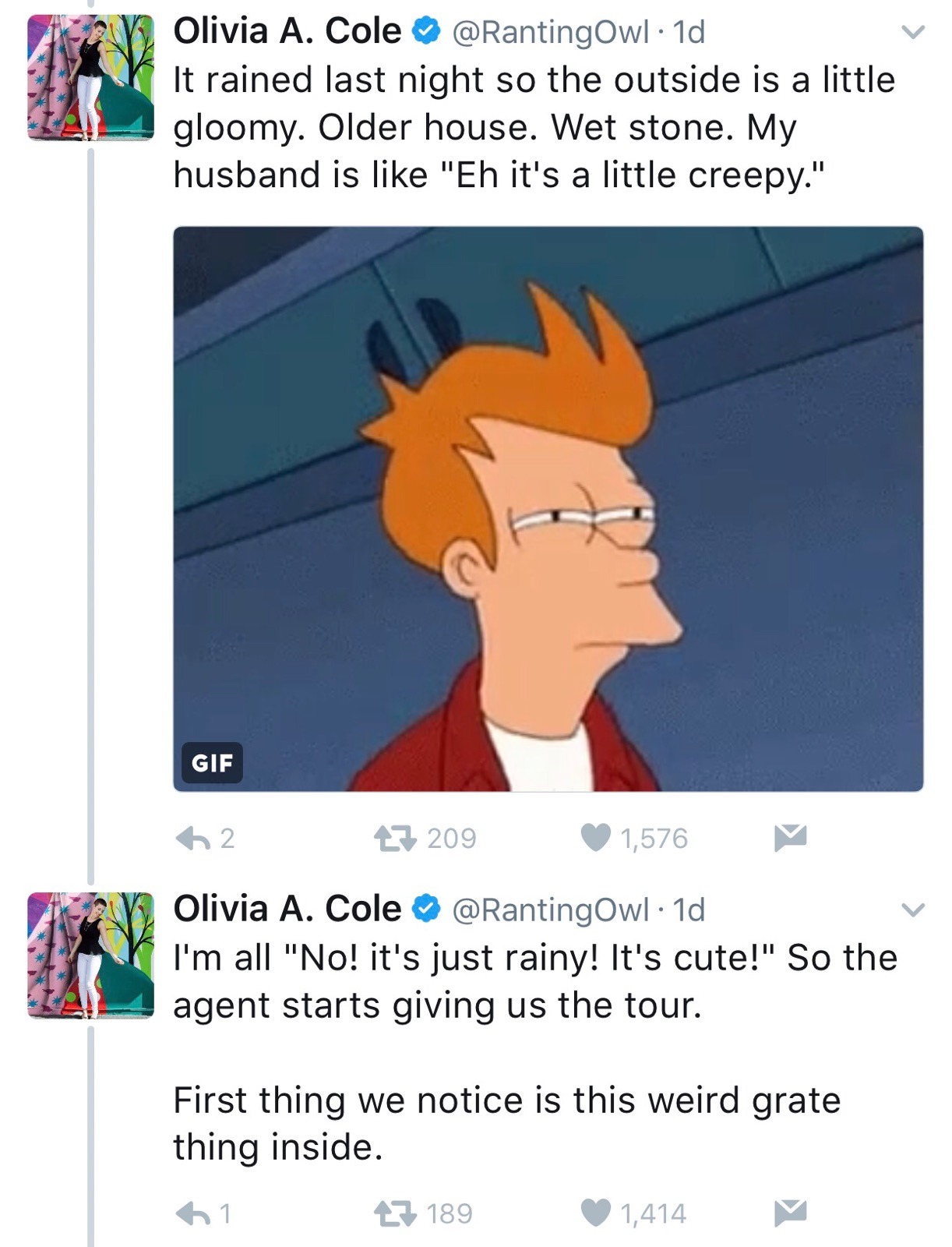
Task: Visit @RantingOwl handle on first tweet
Action: 550,33
